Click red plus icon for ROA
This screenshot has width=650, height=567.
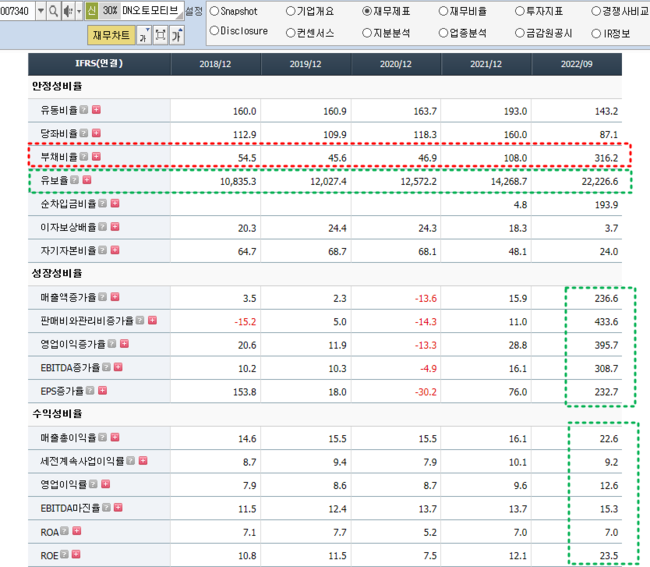[x=77, y=531]
